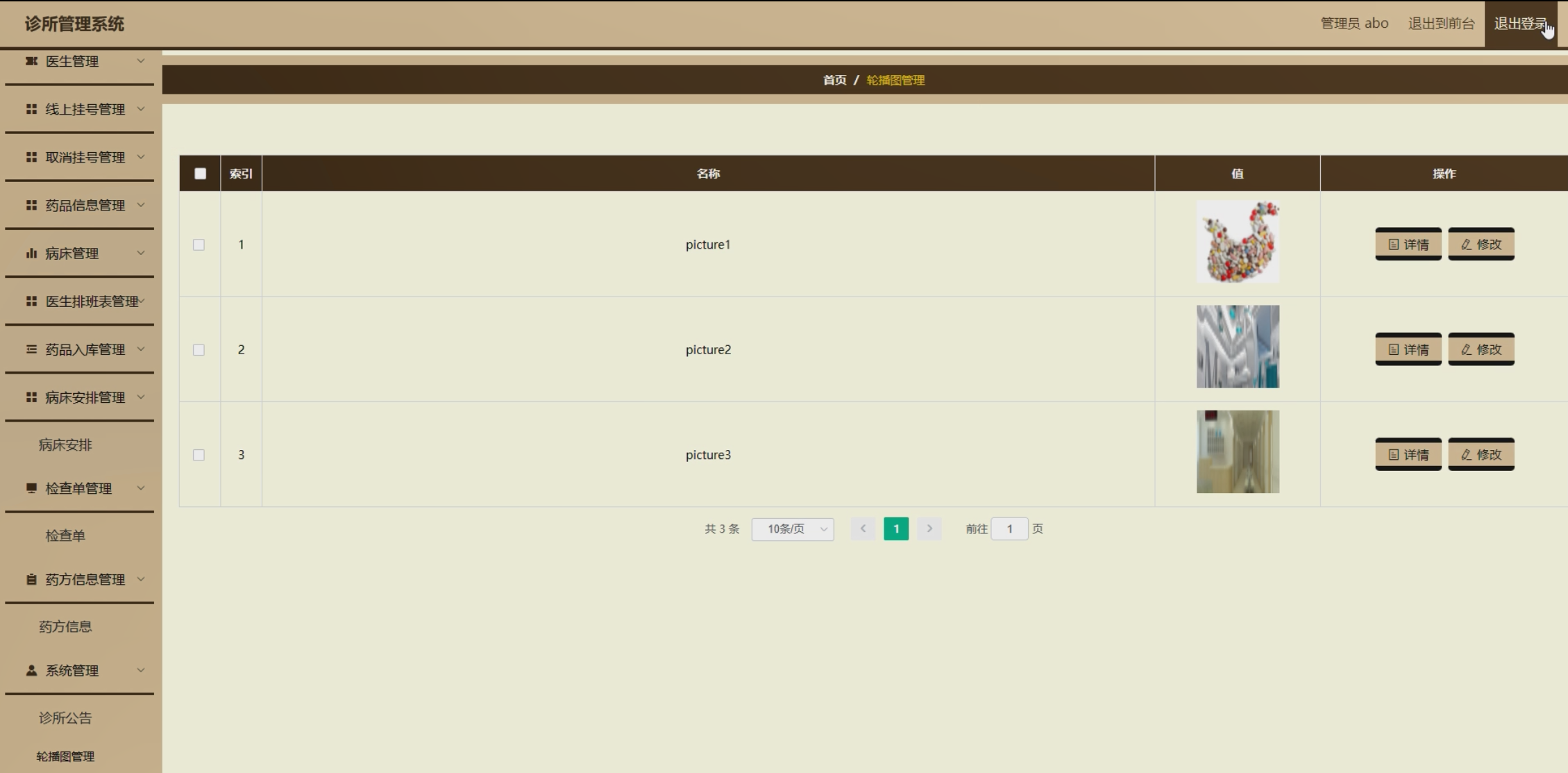The image size is (1568, 773).
Task: Click the grid icon beside 线上挂号管理
Action: pos(31,109)
